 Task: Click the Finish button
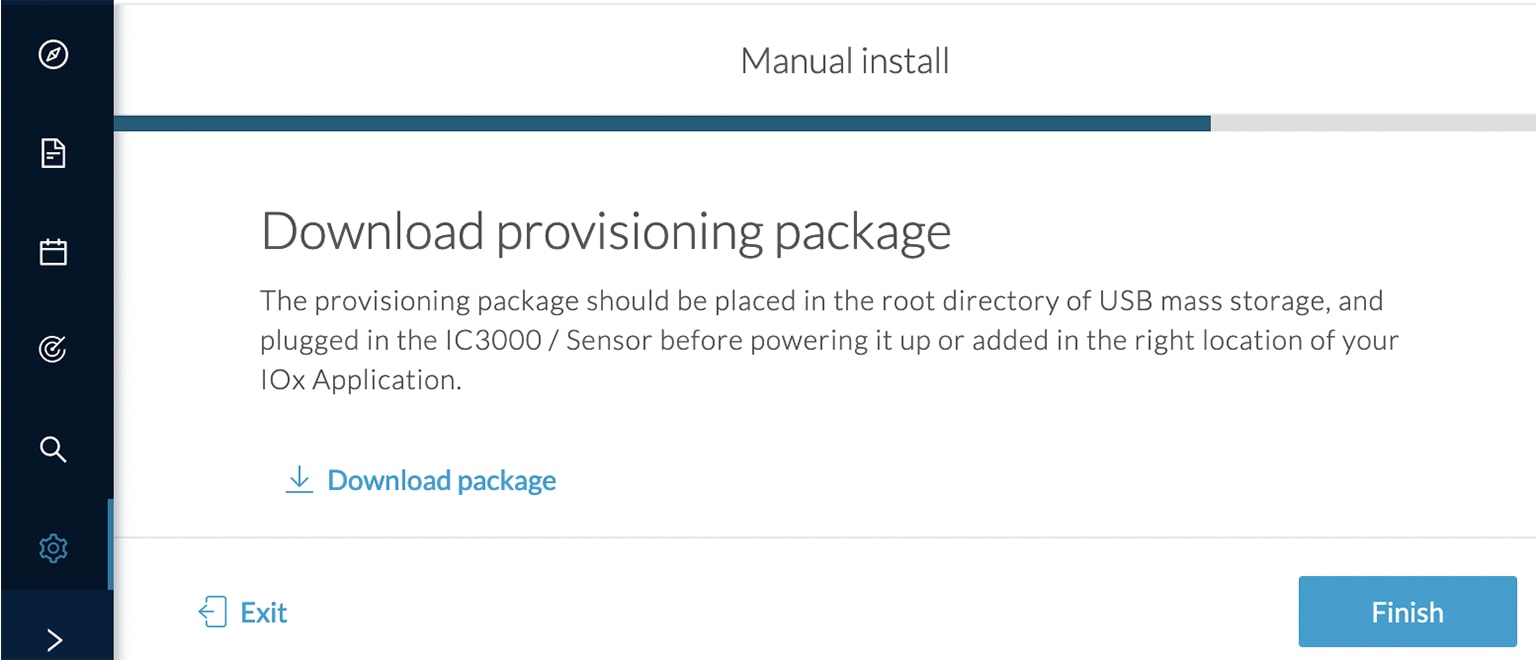click(x=1407, y=612)
